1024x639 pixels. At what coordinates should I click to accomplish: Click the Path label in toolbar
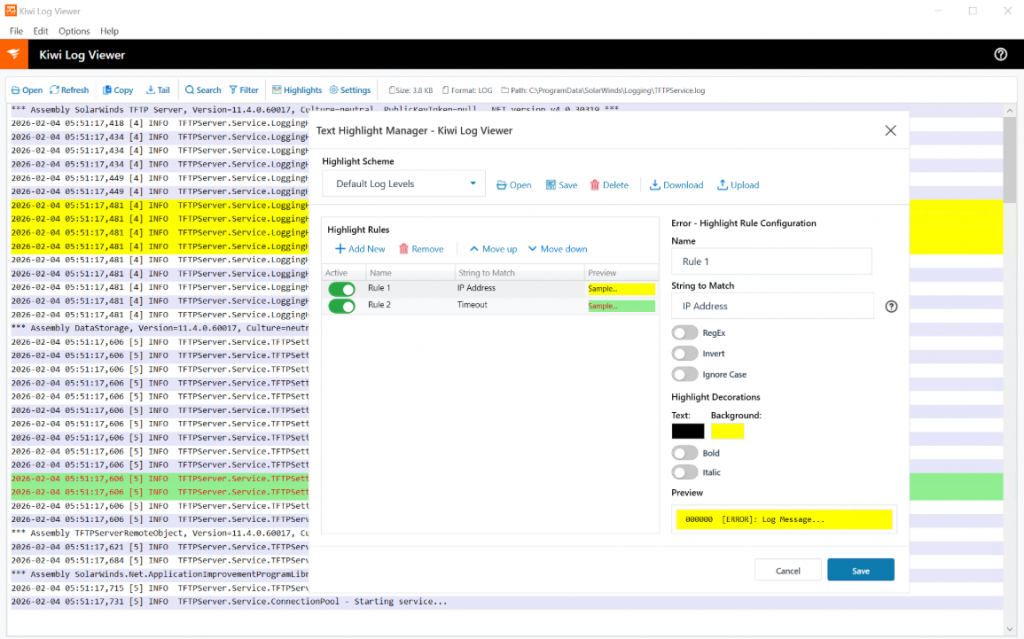coord(603,90)
